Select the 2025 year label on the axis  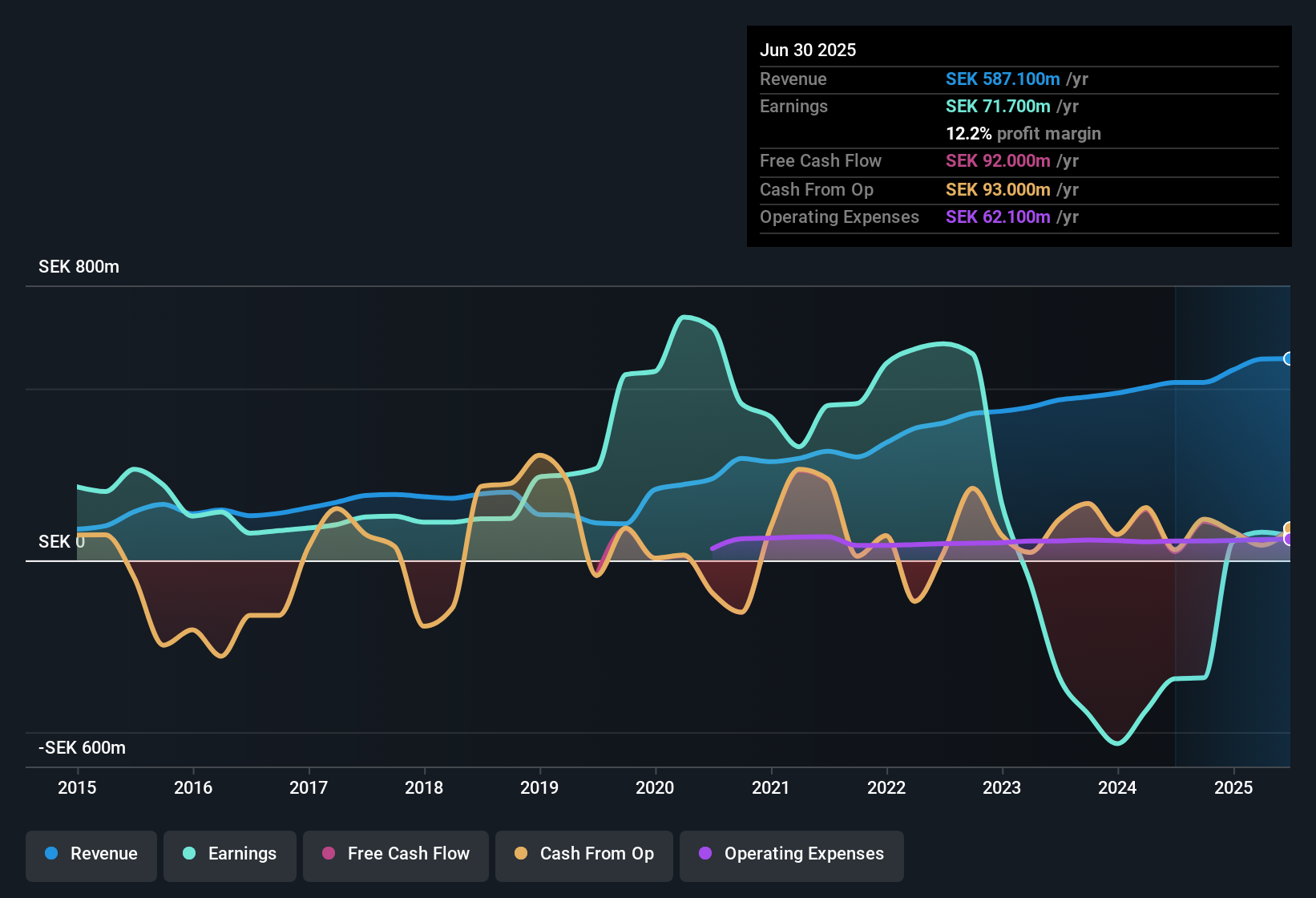(x=1233, y=788)
